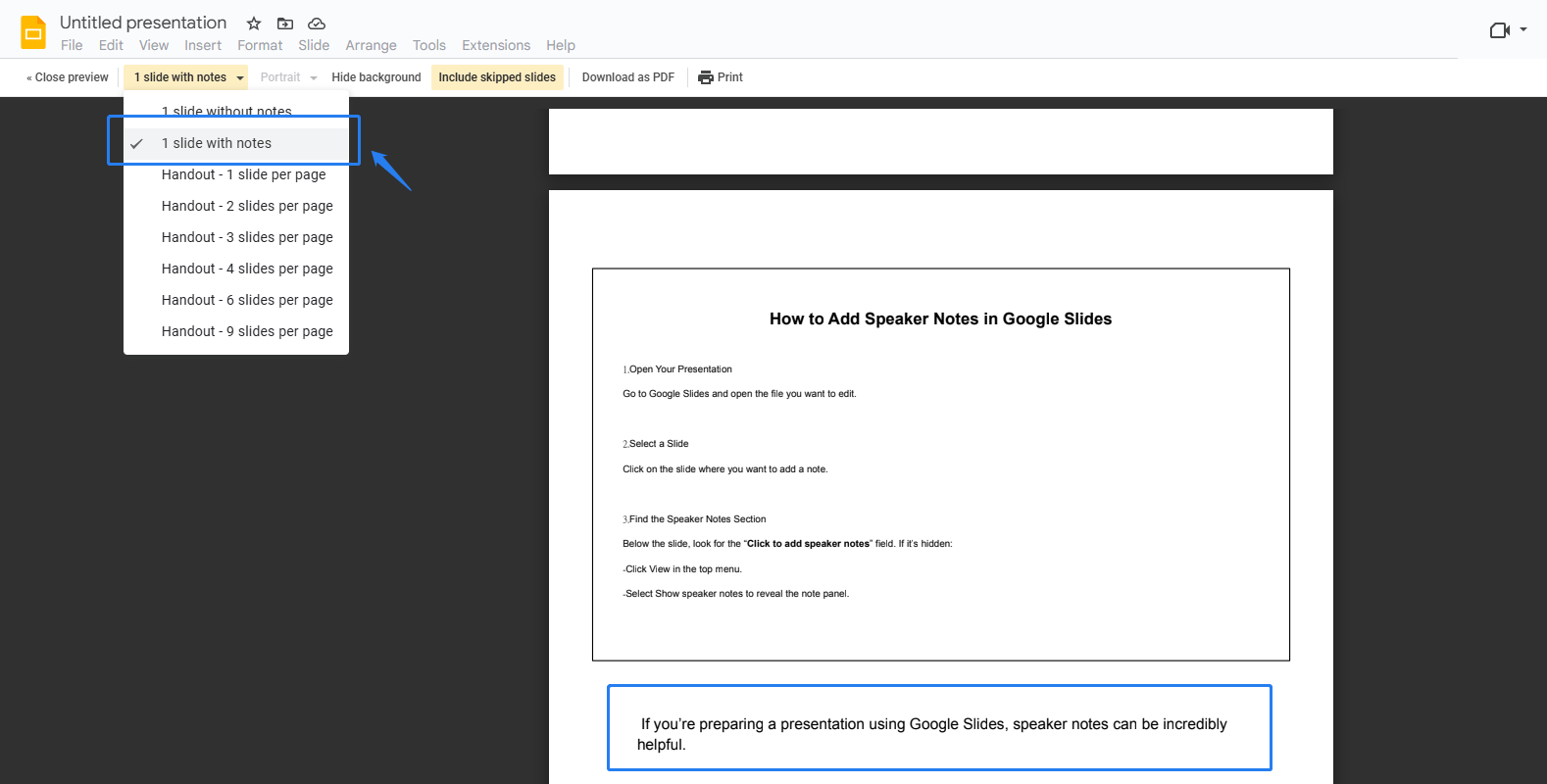
Task: Toggle Hide background option
Action: tap(376, 77)
